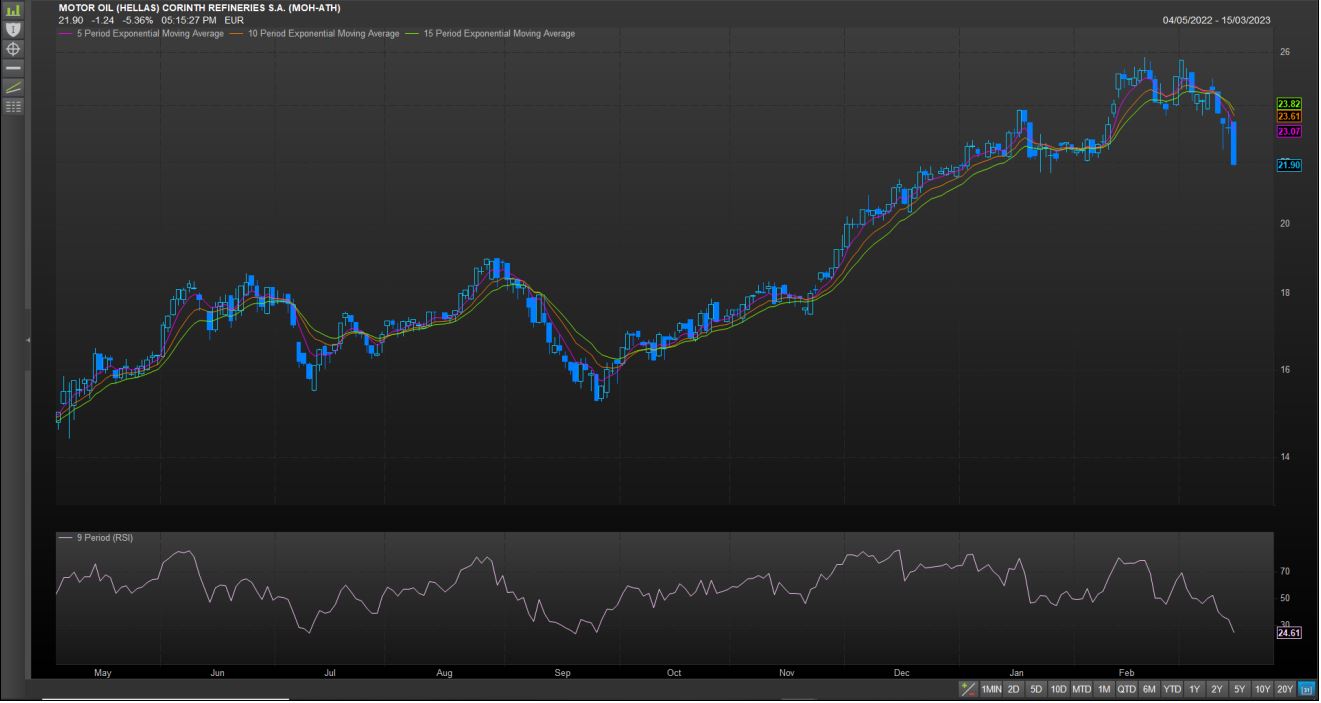Image resolution: width=1321 pixels, height=703 pixels.
Task: Click the blue 21.90 last price marker
Action: tap(1288, 165)
